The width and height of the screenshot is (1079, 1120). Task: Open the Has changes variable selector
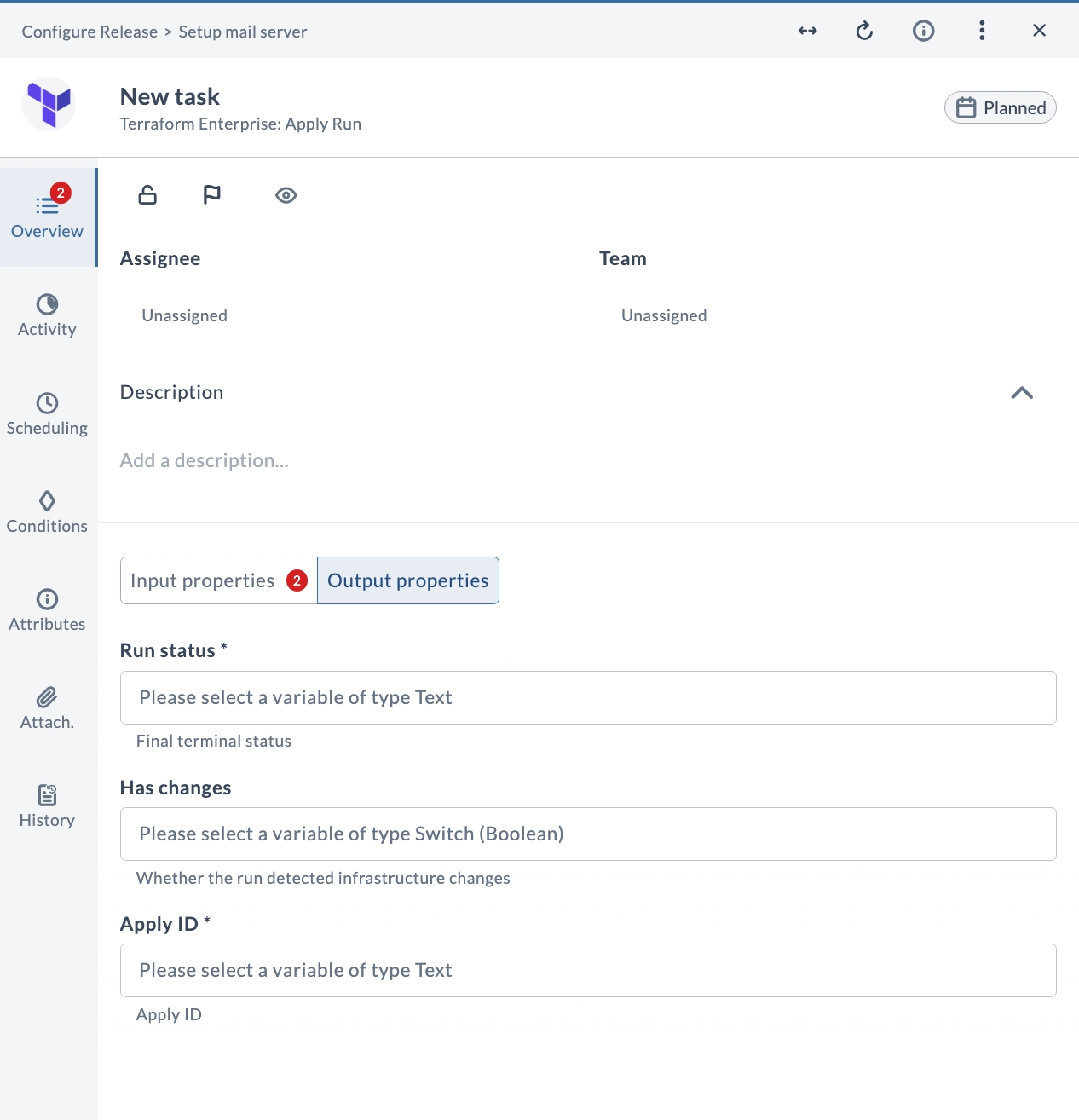[588, 834]
